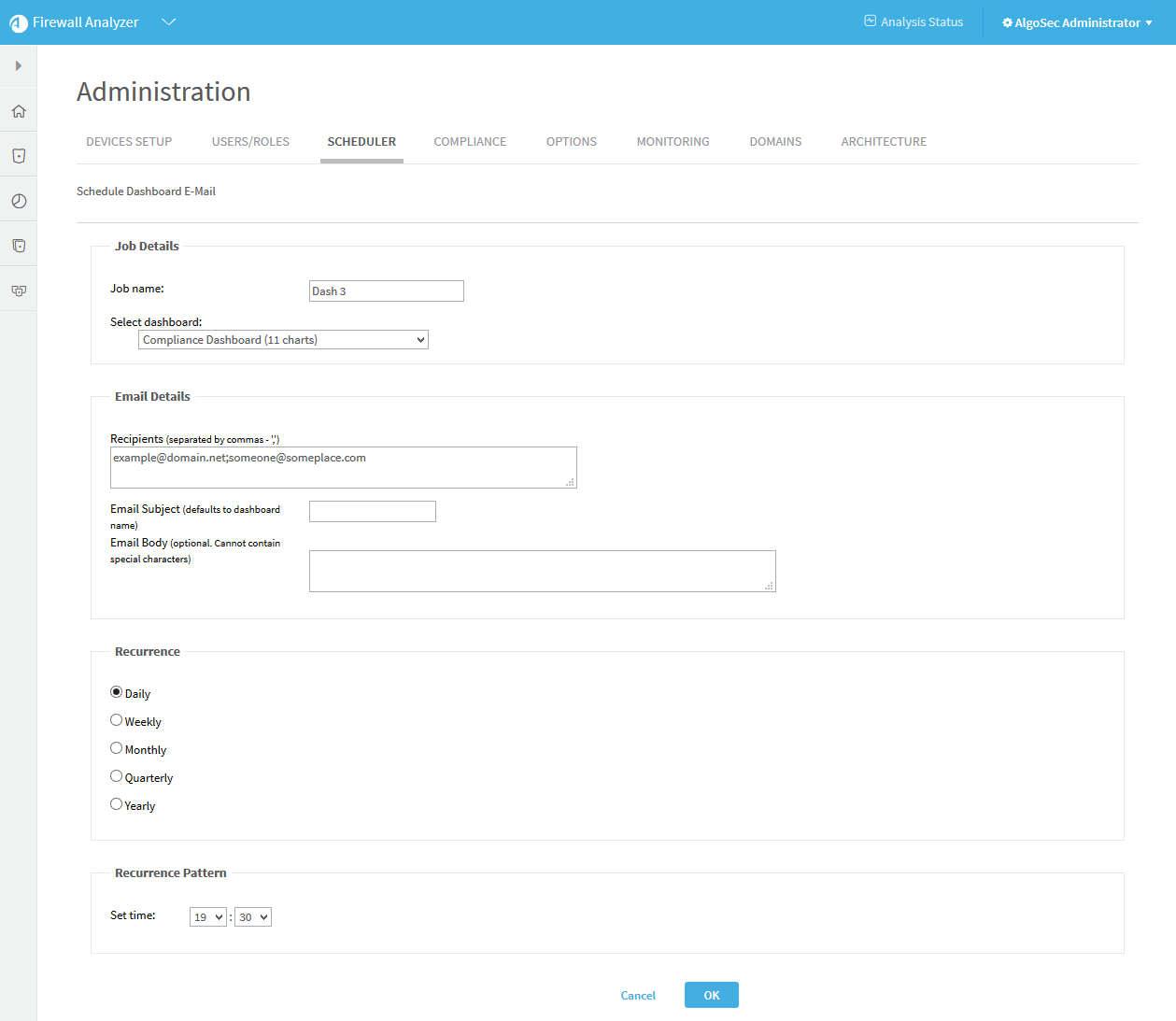Open the Select dashboard dropdown
The image size is (1176, 1021).
[283, 340]
